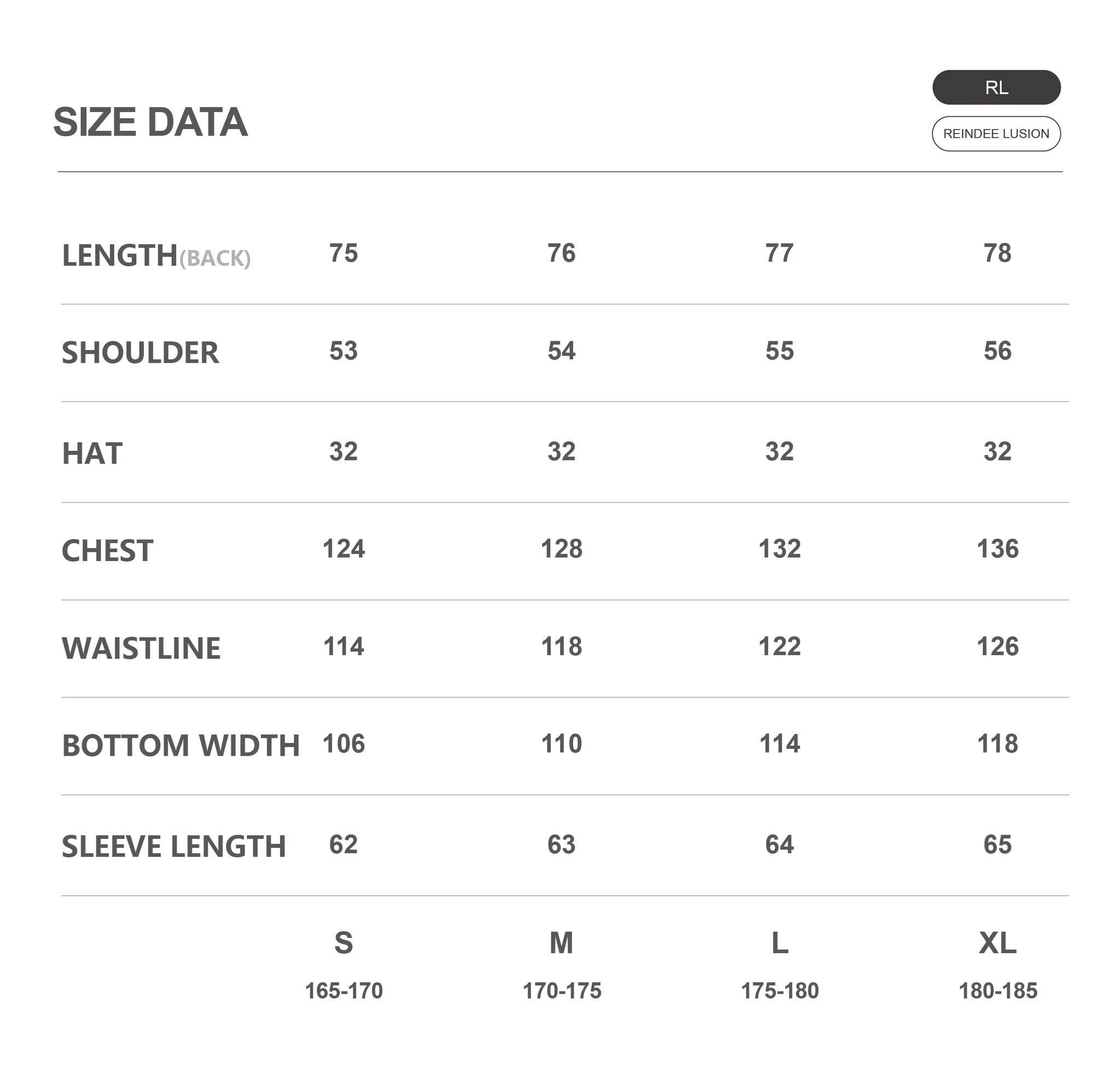Click the 165-170 height range
Screen dimensions: 1120x1067
[343, 991]
